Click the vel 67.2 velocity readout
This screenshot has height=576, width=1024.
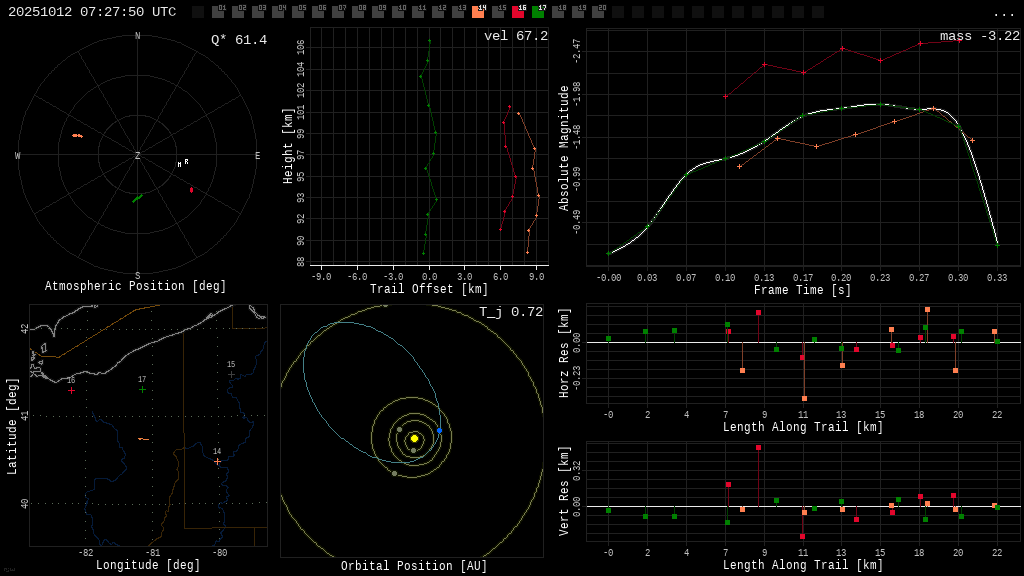[516, 36]
